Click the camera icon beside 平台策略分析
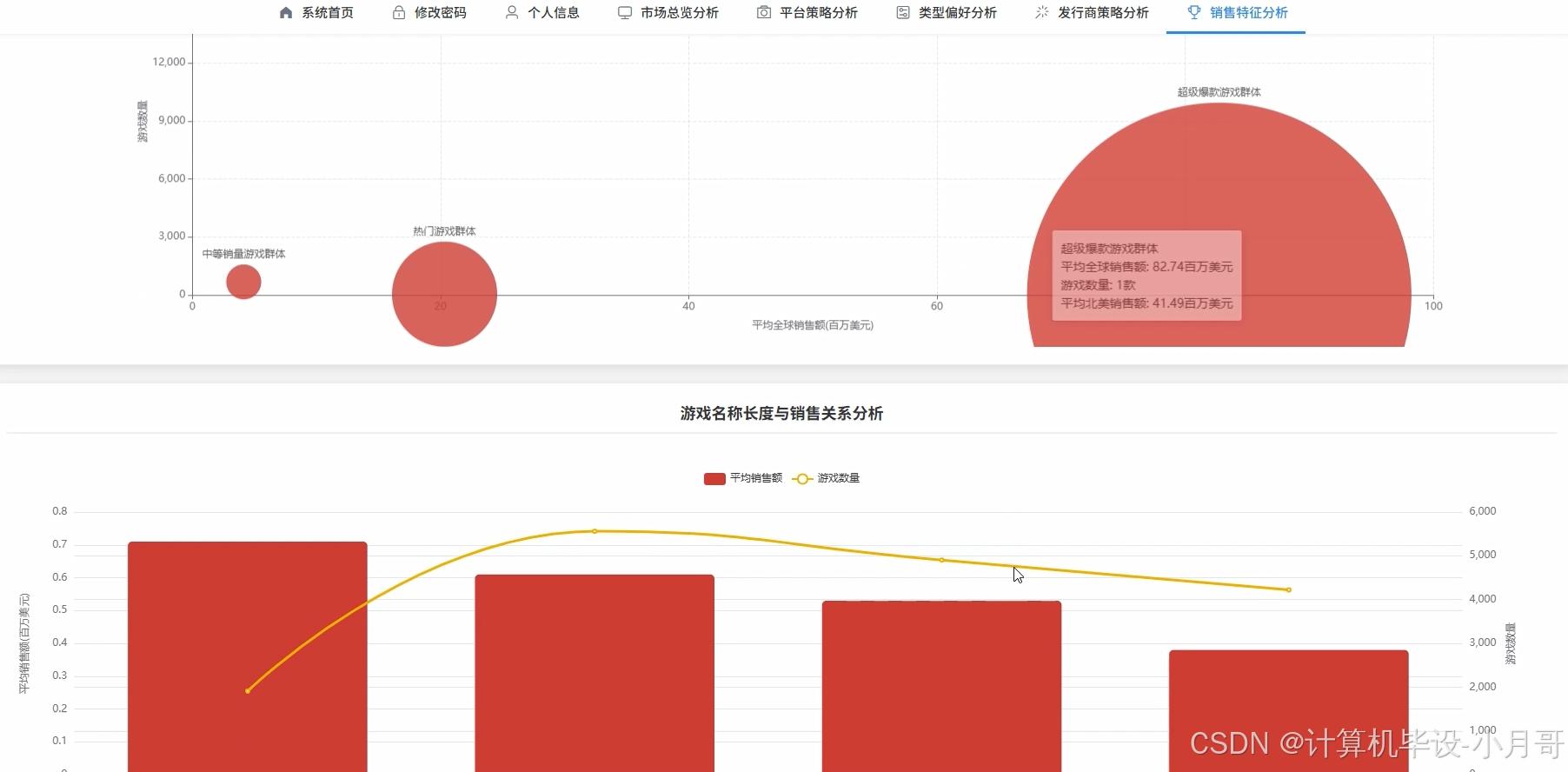The width and height of the screenshot is (1568, 772). [764, 12]
